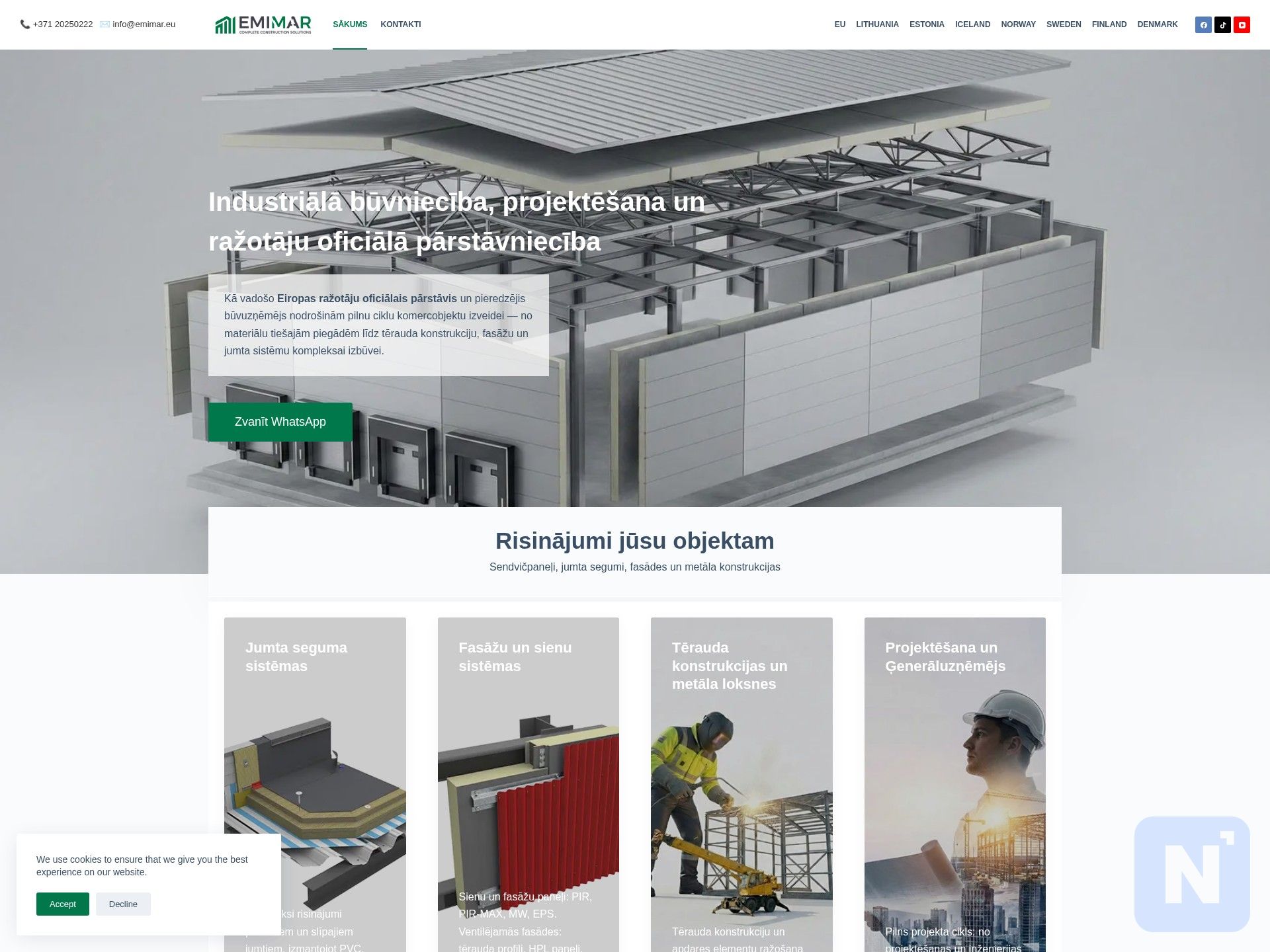Click the EMIMAR logo
The height and width of the screenshot is (952, 1270).
click(x=263, y=24)
